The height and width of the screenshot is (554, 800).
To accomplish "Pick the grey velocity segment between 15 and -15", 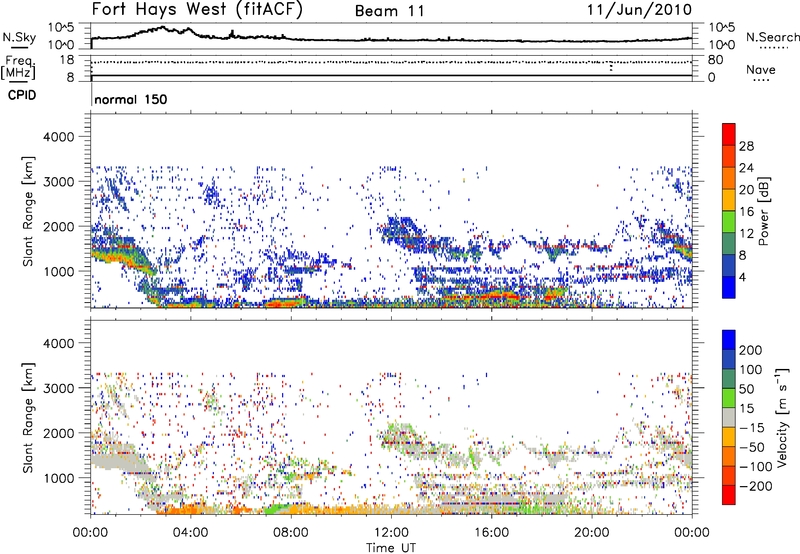I will click(x=729, y=417).
